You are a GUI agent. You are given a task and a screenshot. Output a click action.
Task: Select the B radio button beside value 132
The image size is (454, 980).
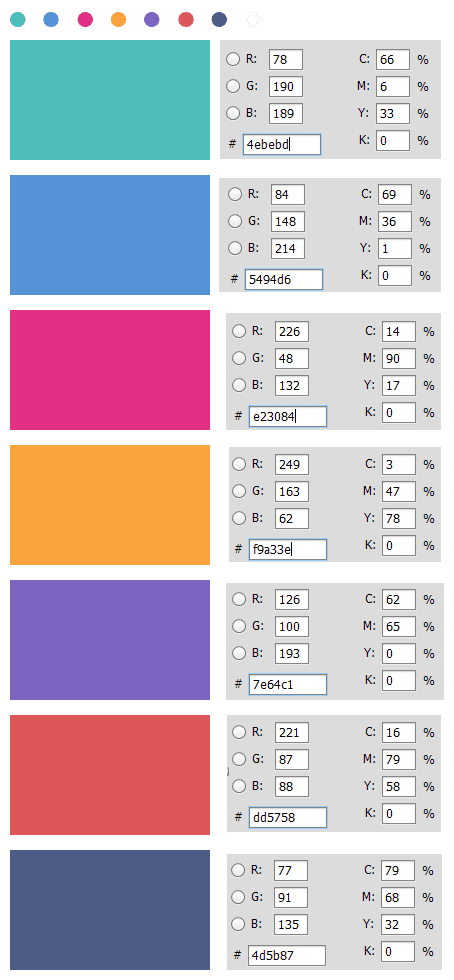click(239, 385)
